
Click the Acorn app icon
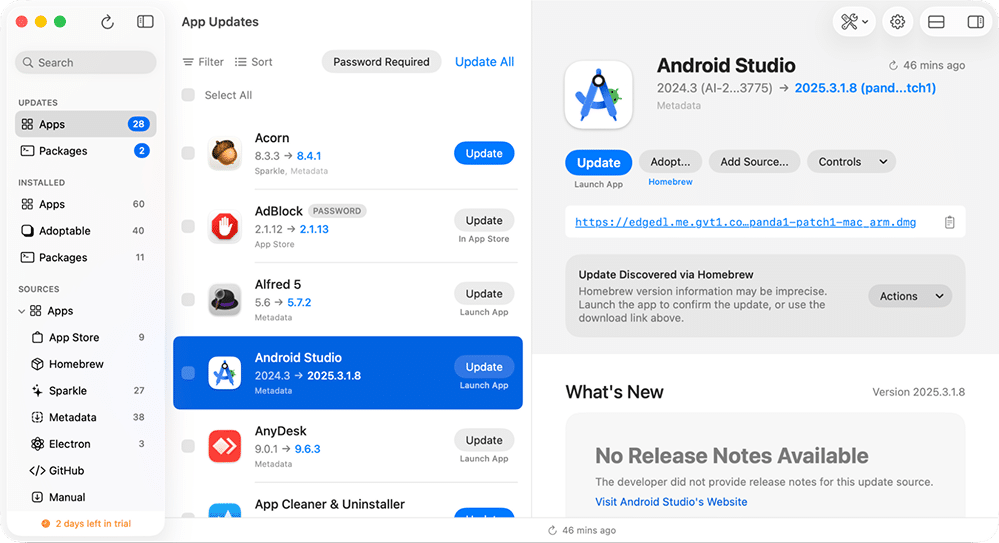pos(225,153)
